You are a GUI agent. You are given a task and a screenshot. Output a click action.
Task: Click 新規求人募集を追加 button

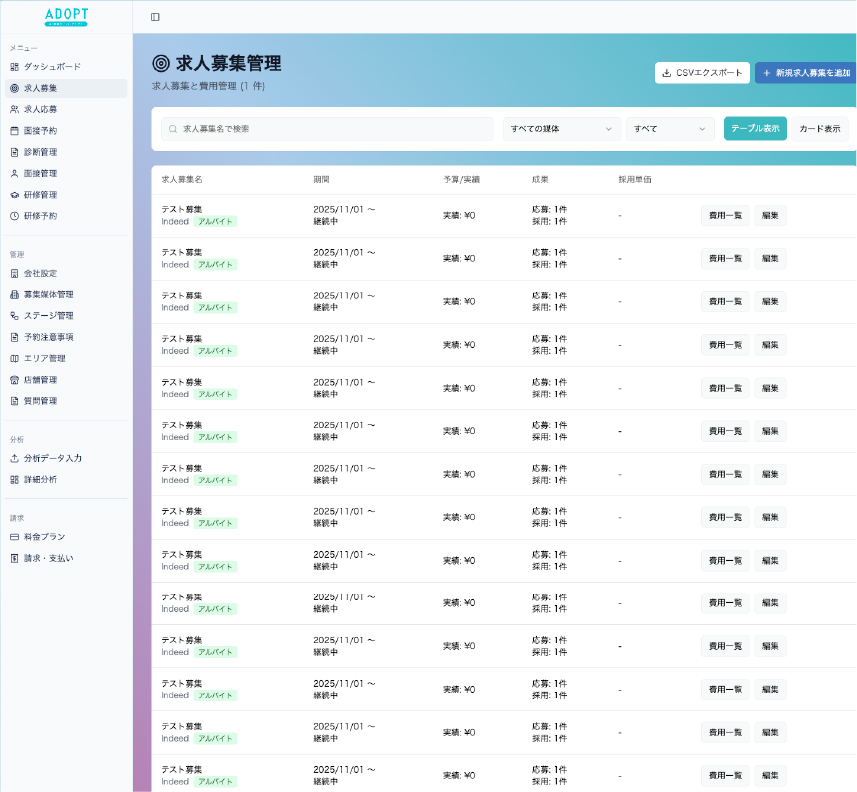[806, 73]
